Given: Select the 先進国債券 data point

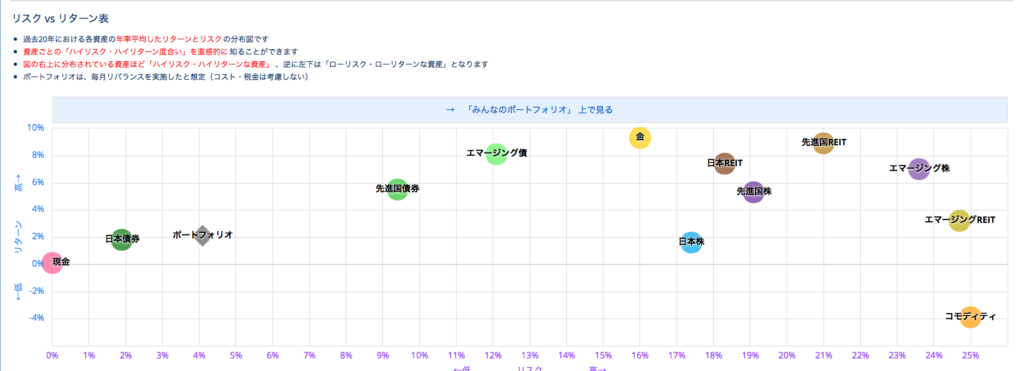Looking at the screenshot, I should tap(397, 189).
